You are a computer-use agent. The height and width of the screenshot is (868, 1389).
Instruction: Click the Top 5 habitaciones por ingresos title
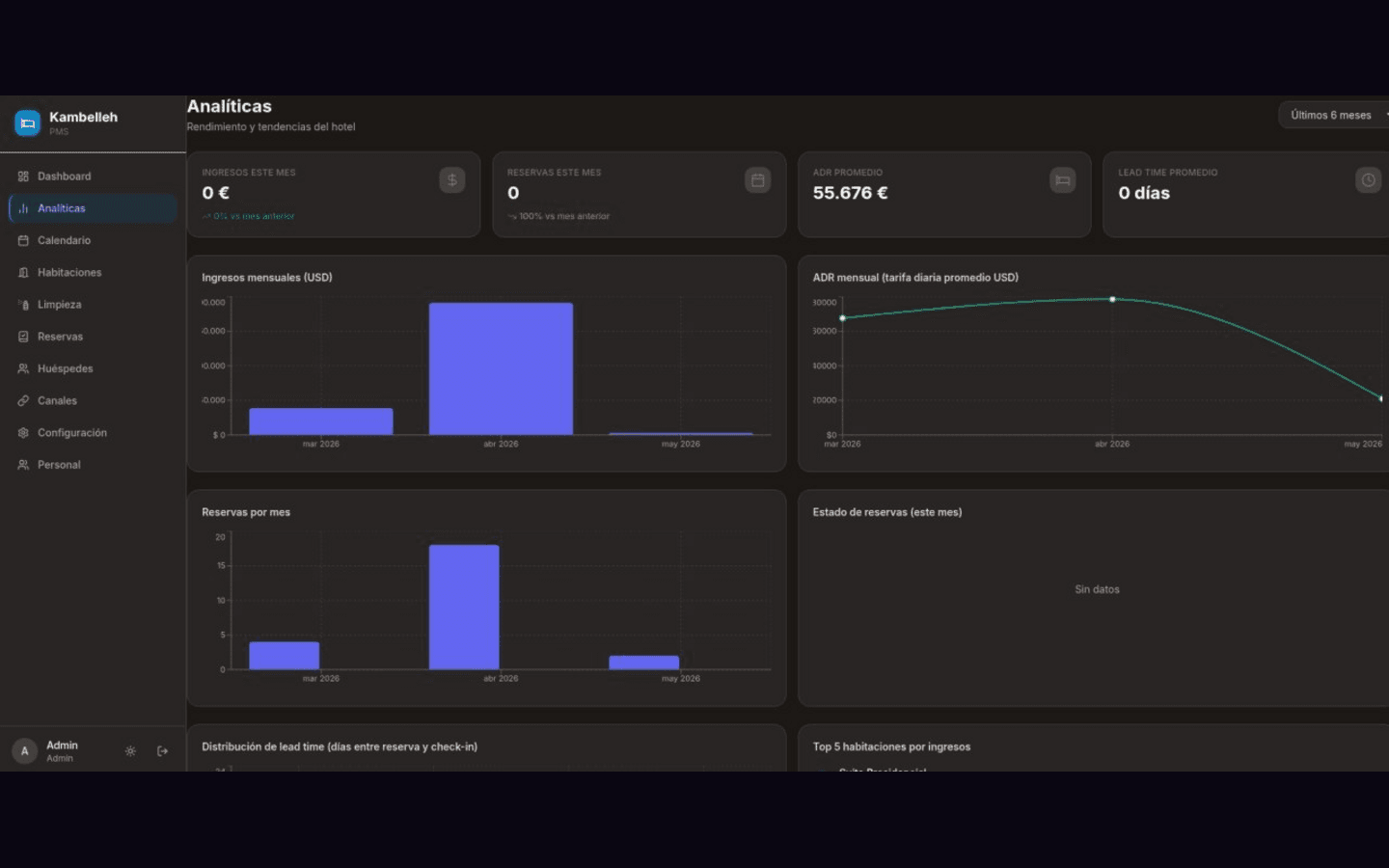coord(891,746)
